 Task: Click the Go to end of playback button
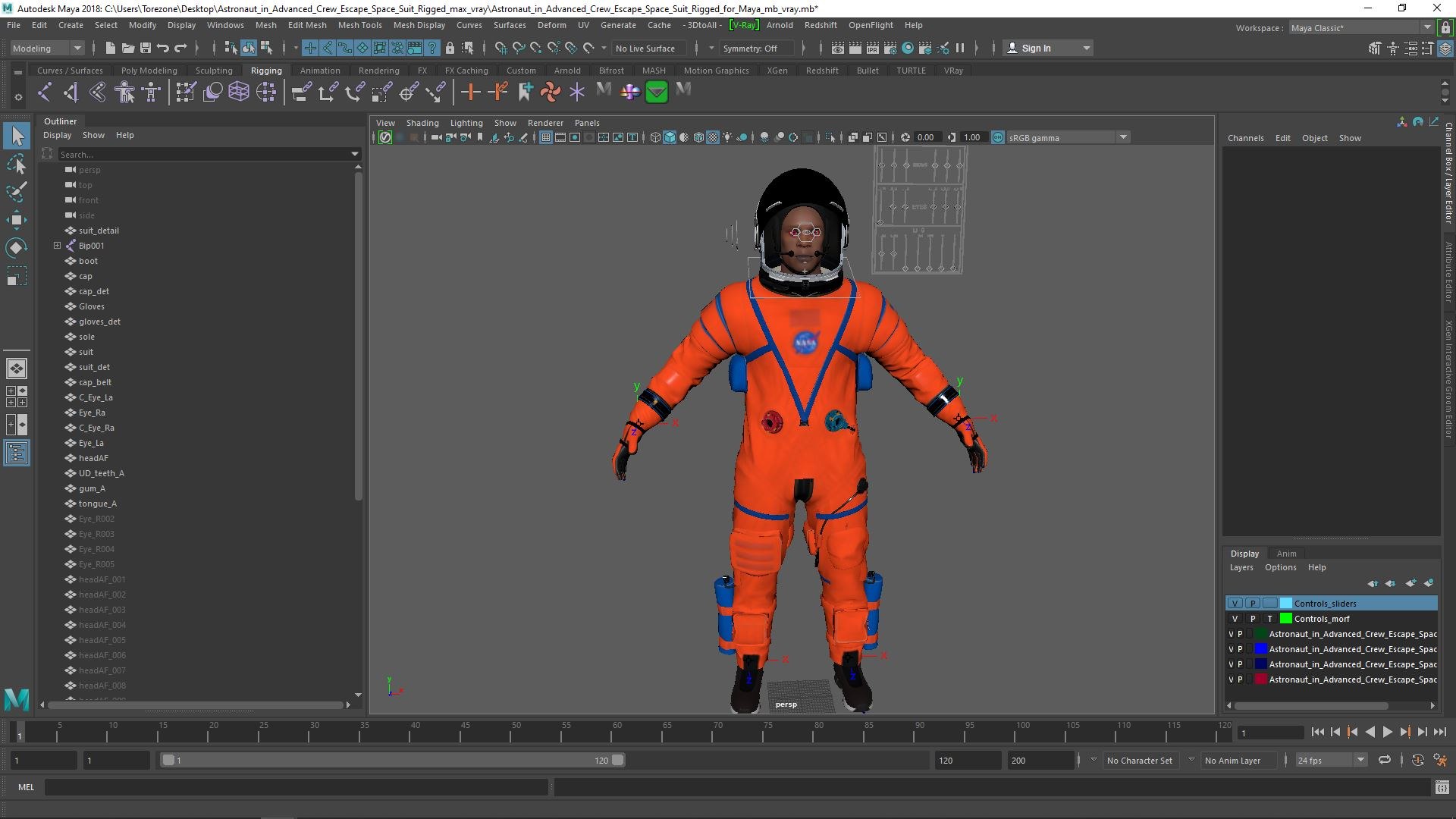[1440, 732]
